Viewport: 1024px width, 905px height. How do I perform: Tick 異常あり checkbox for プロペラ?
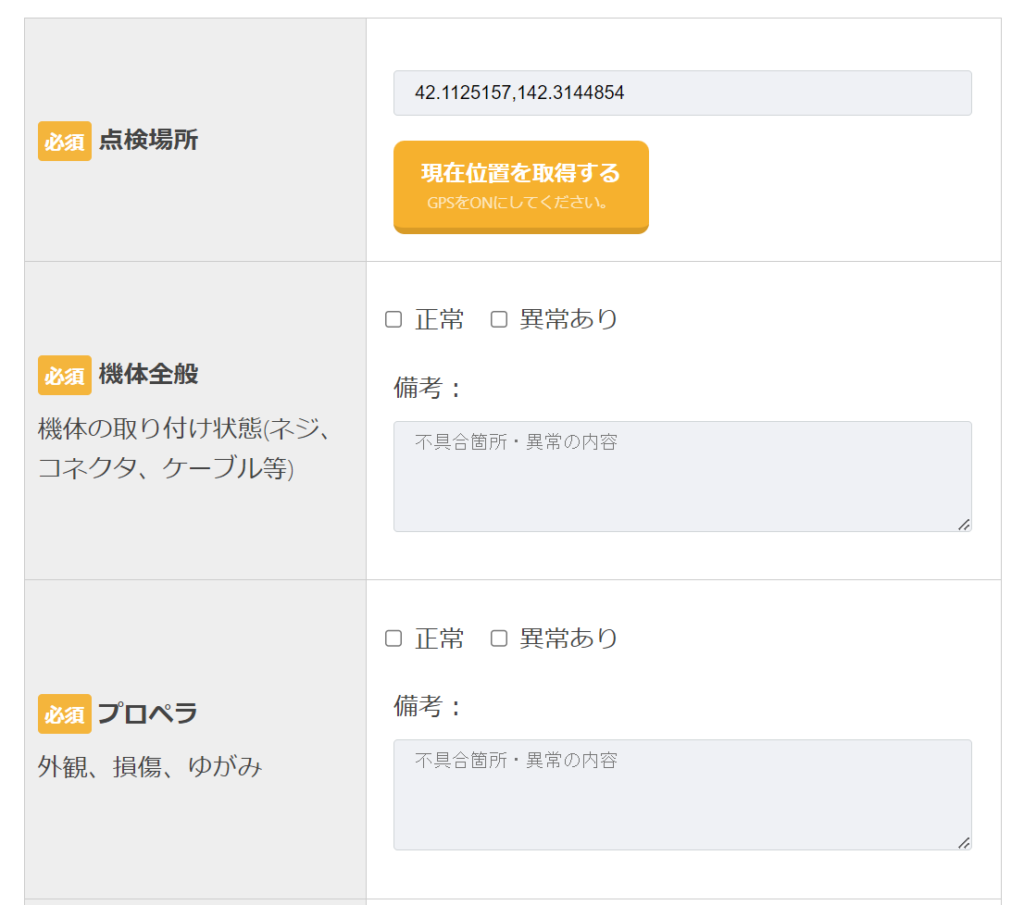499,639
